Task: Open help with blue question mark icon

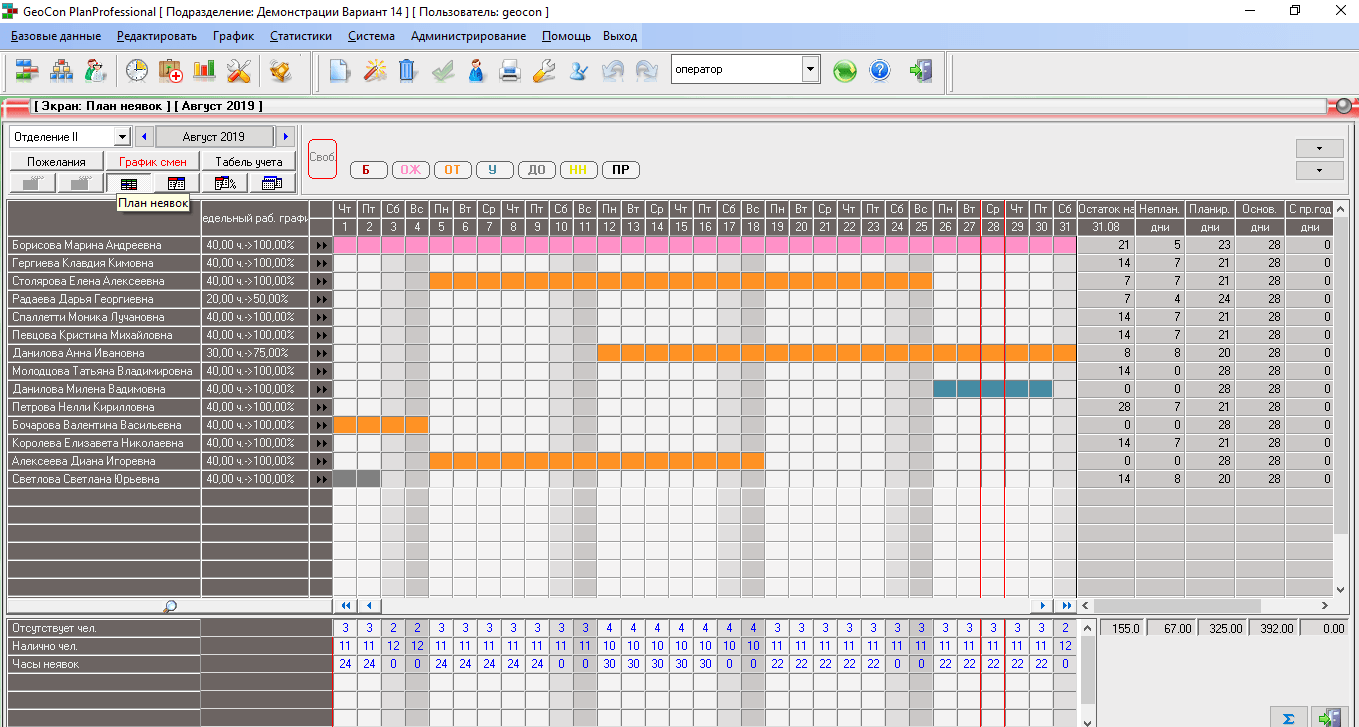Action: [880, 71]
